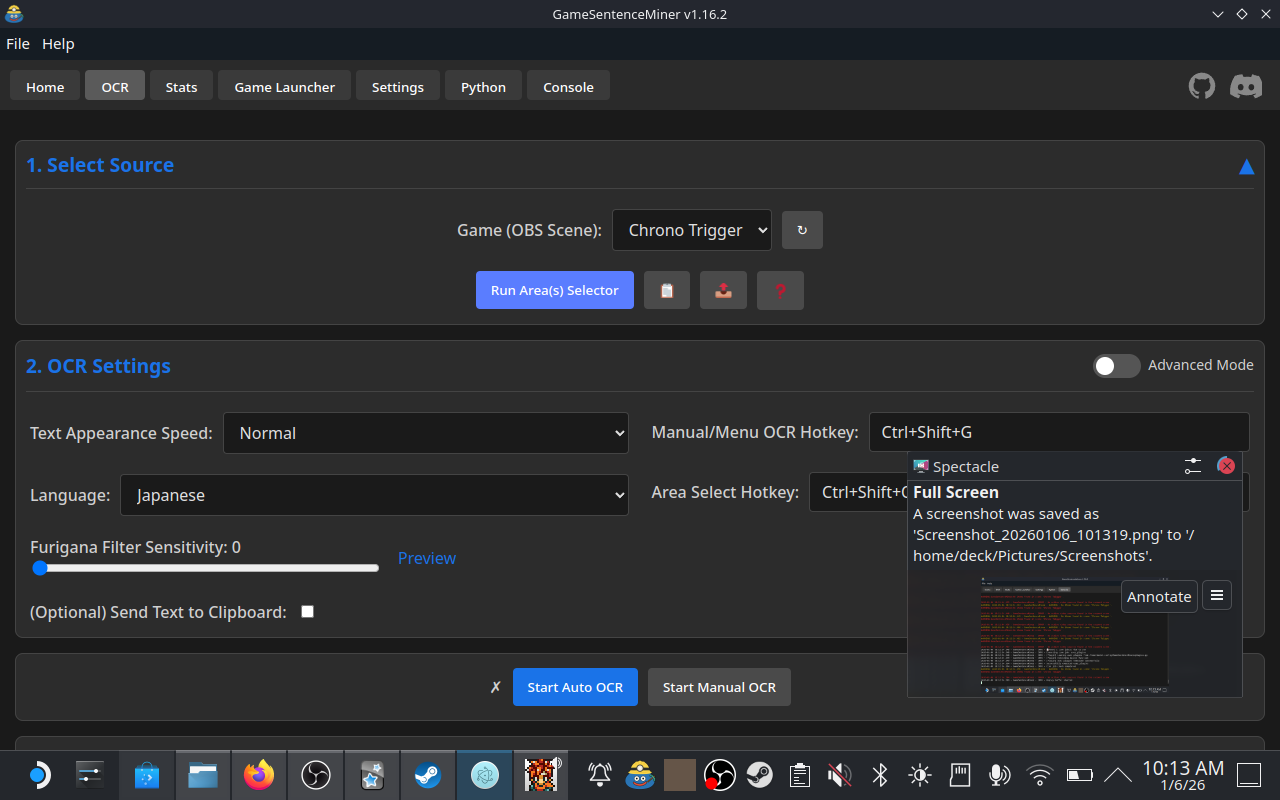Click the import/upload icon next to Run Area(s) Selector
Viewport: 1280px width, 800px height.
point(723,290)
